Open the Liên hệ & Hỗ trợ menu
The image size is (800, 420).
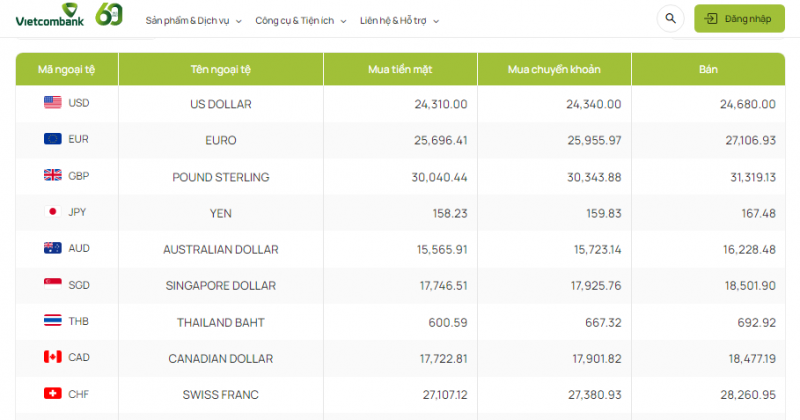coord(393,21)
